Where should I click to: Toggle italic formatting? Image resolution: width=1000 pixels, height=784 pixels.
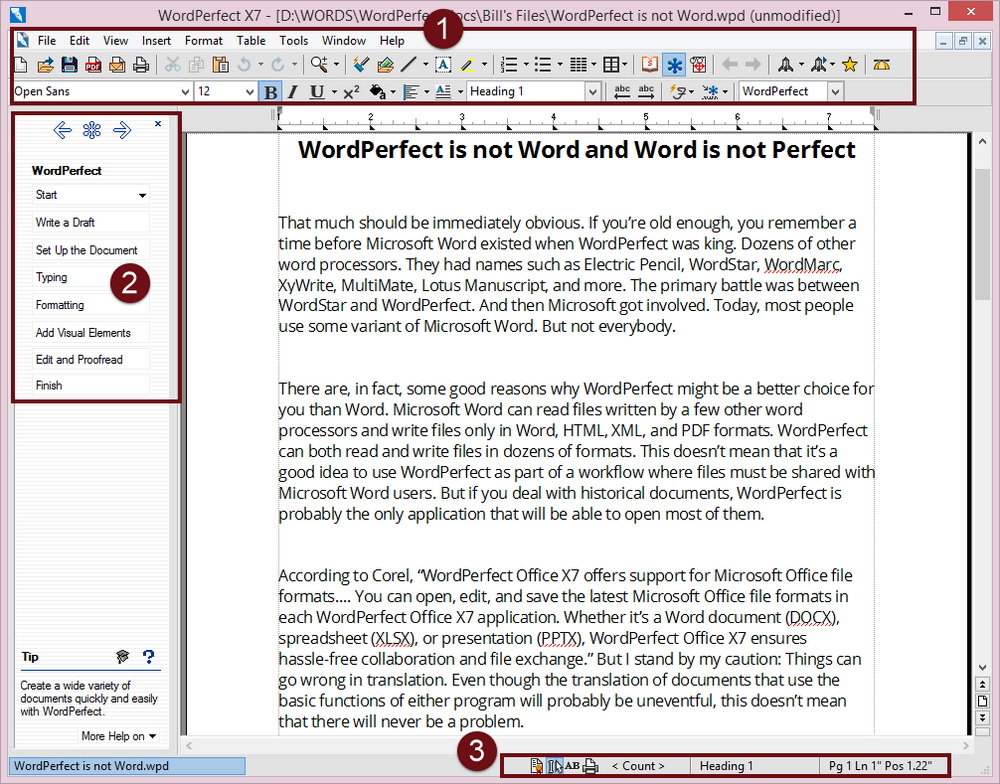pyautogui.click(x=293, y=92)
